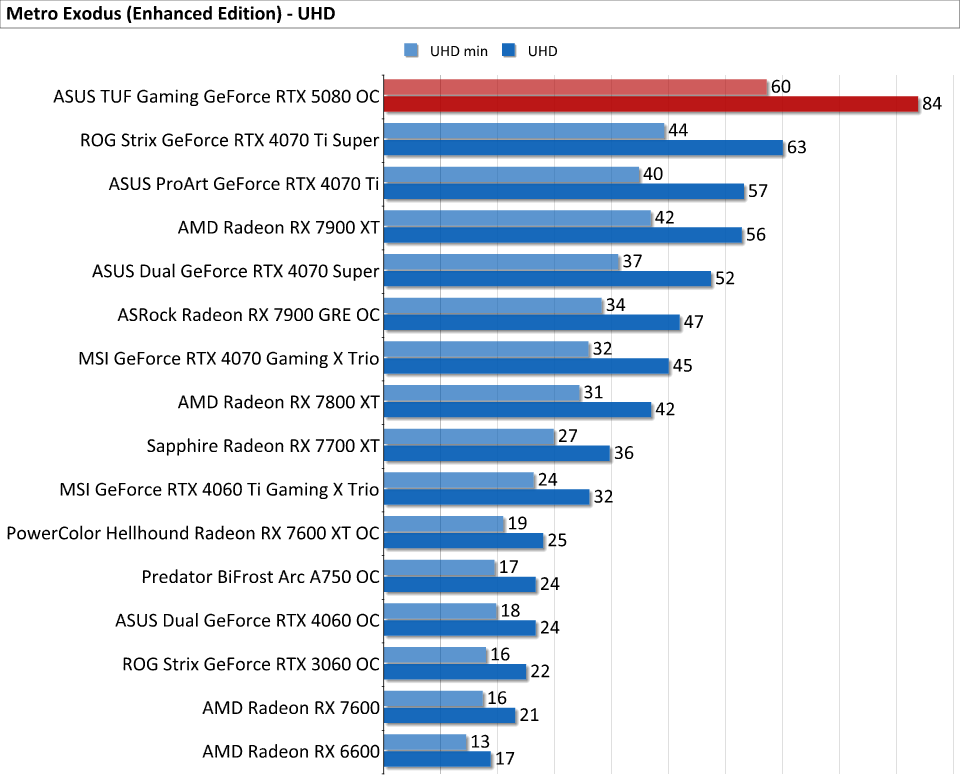Click the ASUS ProArt GeForce RTX 4070 Ti label
The image size is (960, 780).
pyautogui.click(x=244, y=184)
